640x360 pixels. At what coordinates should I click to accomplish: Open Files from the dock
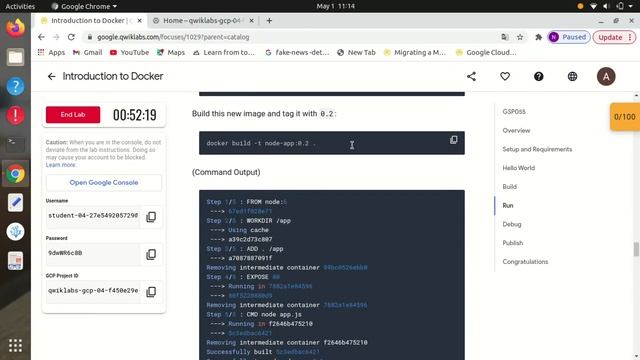point(15,57)
